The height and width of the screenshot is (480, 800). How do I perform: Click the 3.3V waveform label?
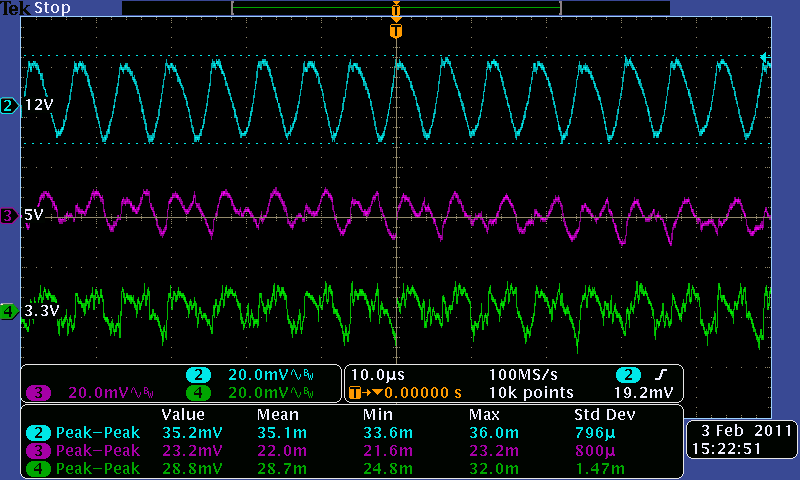click(x=42, y=311)
